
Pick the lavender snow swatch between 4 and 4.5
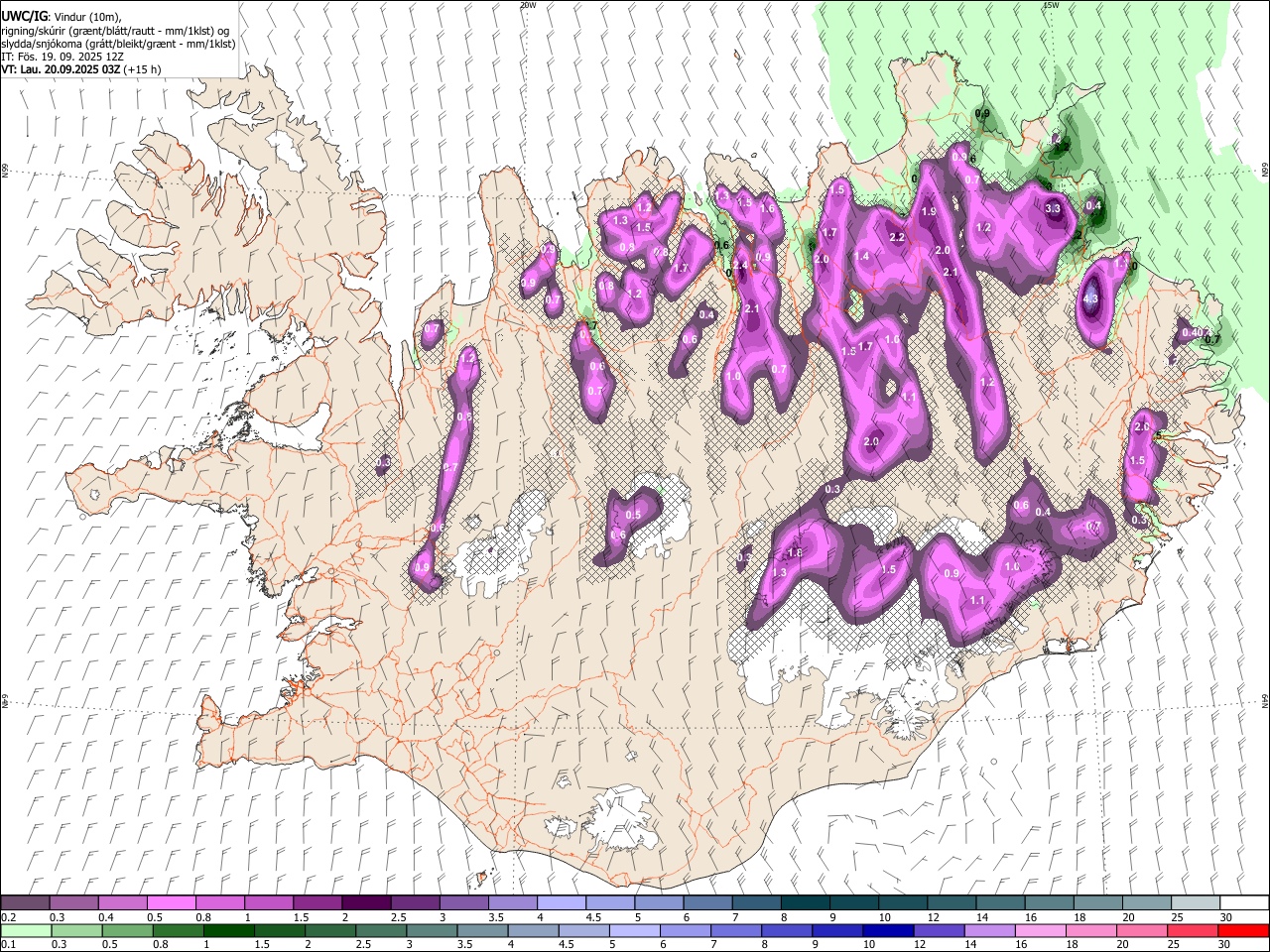click(x=560, y=903)
